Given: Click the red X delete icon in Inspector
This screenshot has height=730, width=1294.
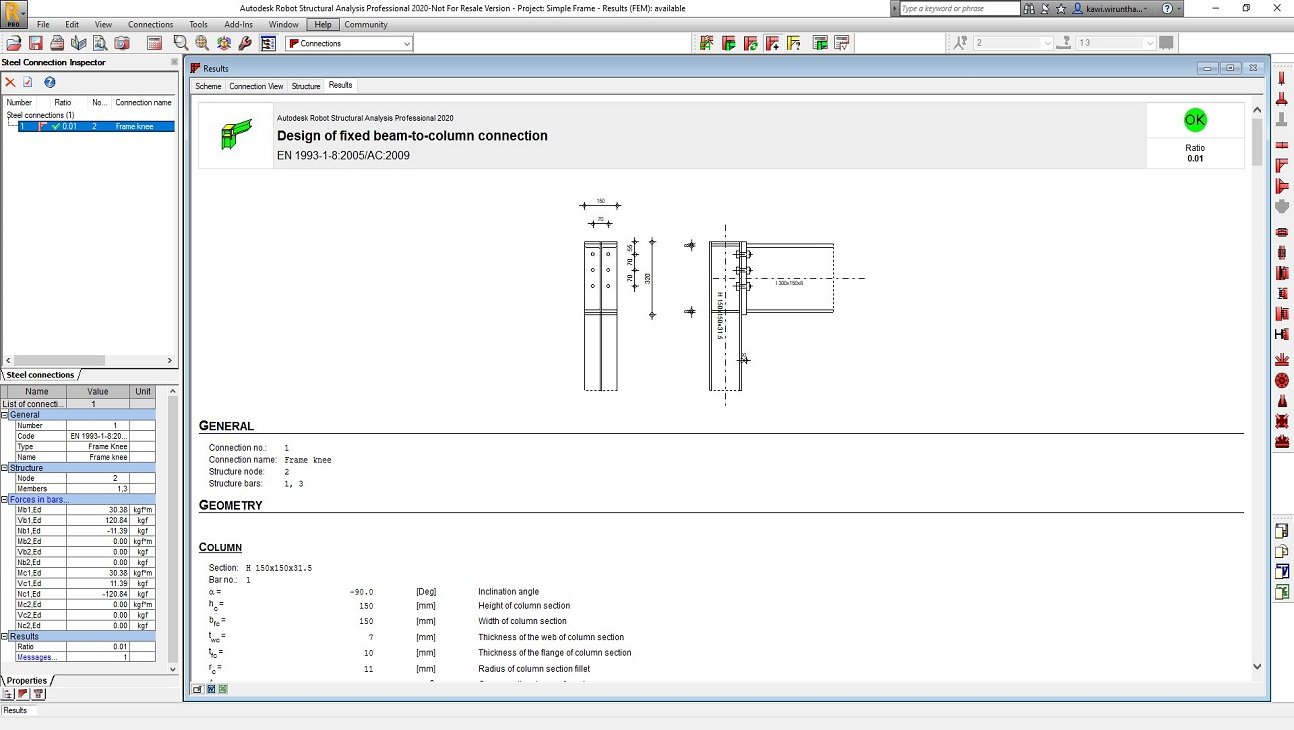Looking at the screenshot, I should click(x=10, y=82).
